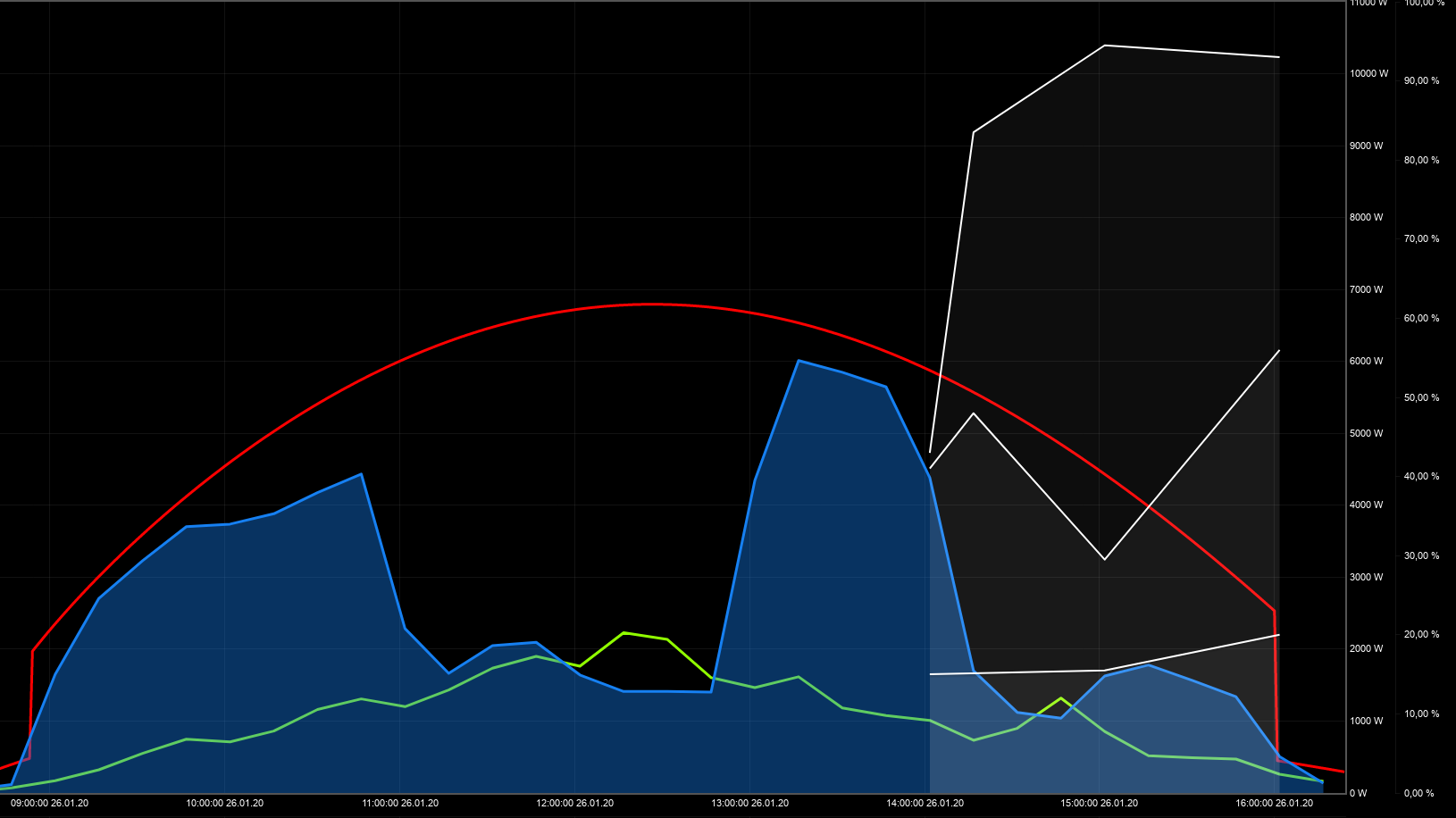Click the 0 W axis label
The image size is (1456, 818).
[1358, 793]
